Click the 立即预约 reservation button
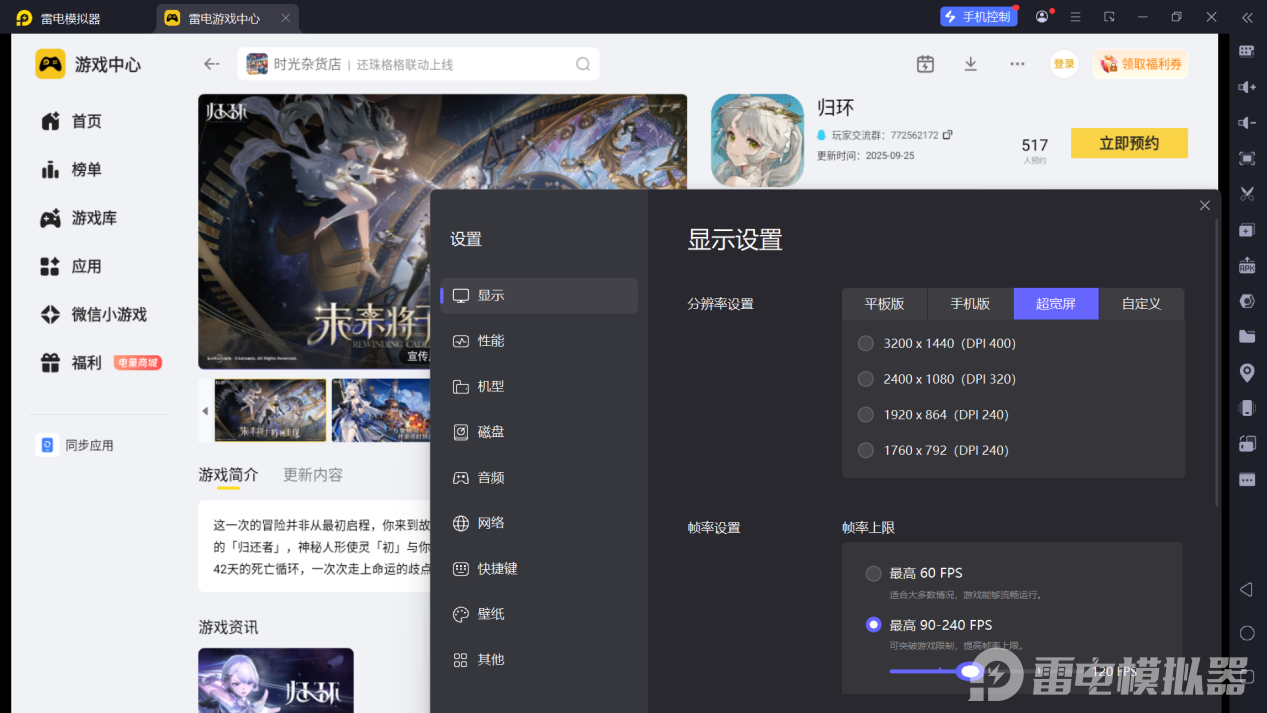This screenshot has width=1267, height=713. pos(1128,143)
